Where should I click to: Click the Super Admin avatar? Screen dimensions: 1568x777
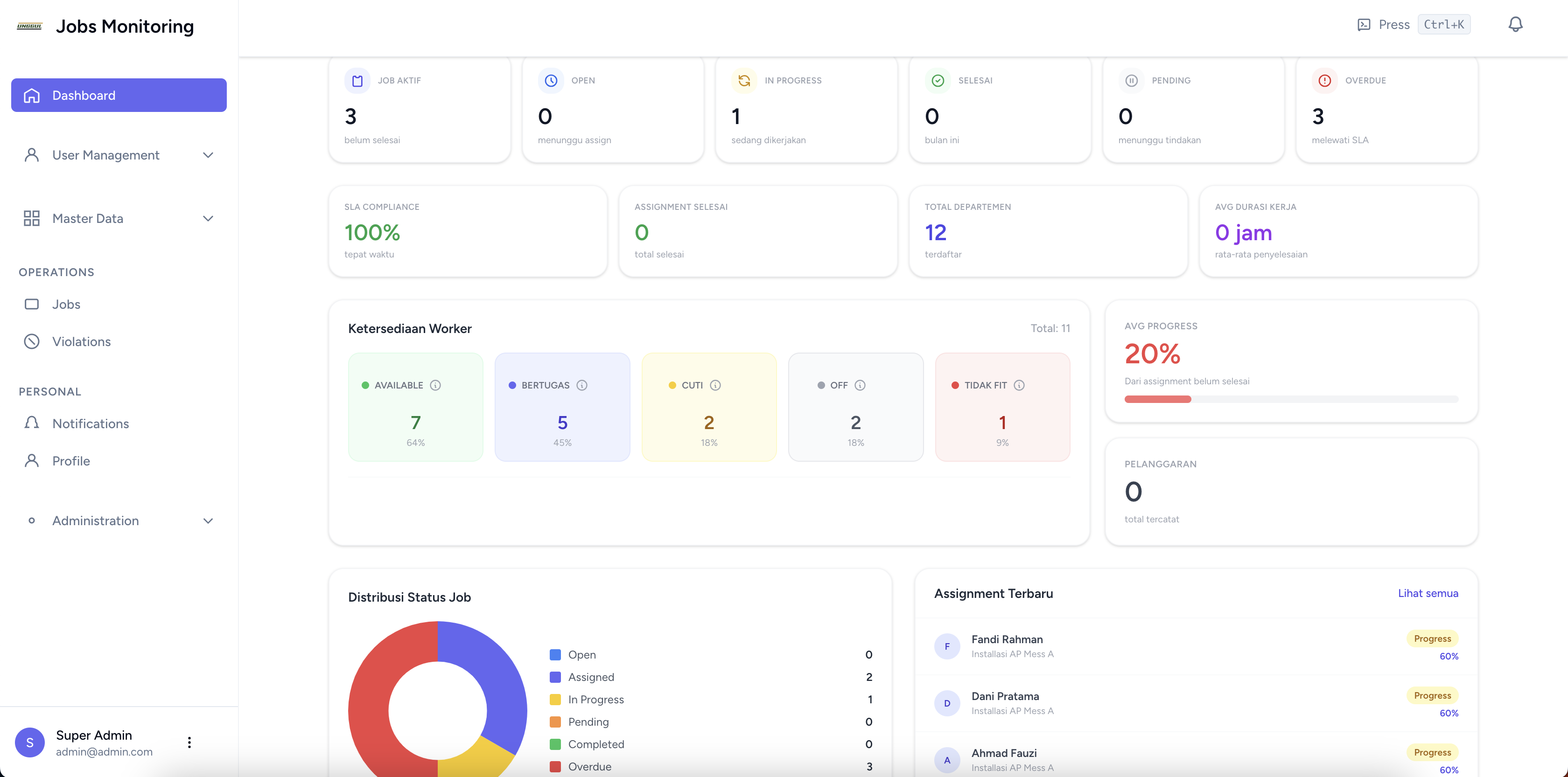pyautogui.click(x=30, y=742)
